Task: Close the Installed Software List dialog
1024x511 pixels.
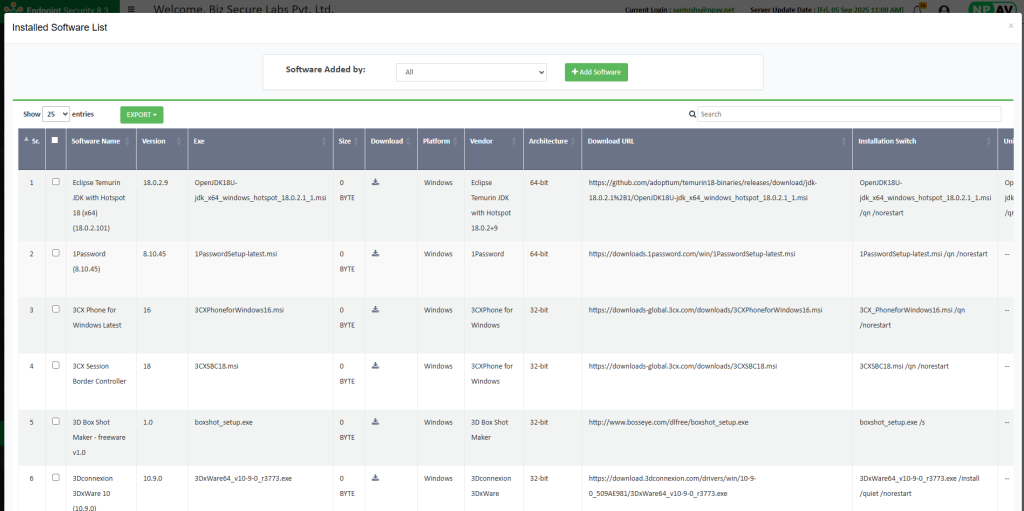Action: [x=1010, y=26]
